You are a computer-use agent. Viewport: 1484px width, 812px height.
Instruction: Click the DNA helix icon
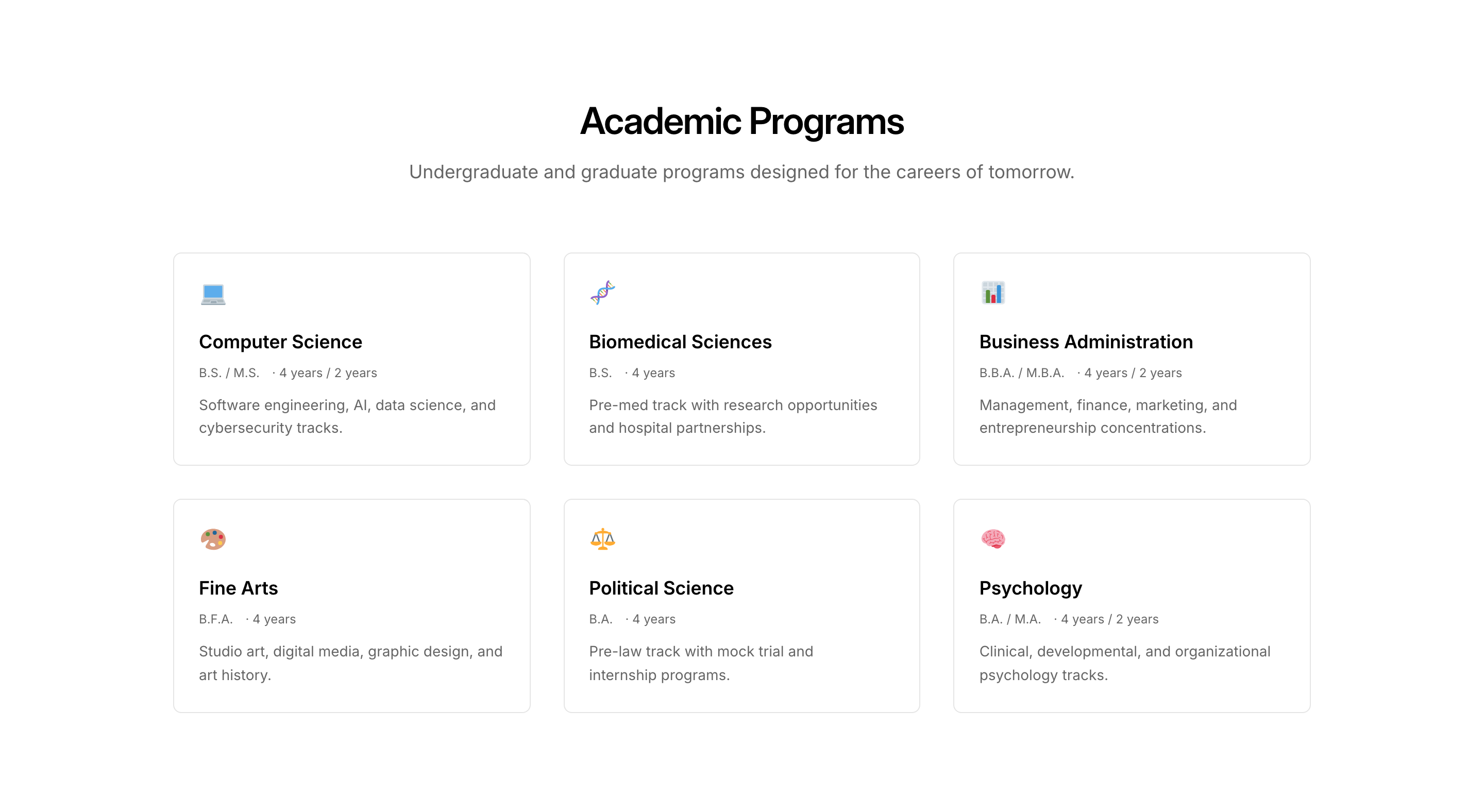click(x=602, y=293)
